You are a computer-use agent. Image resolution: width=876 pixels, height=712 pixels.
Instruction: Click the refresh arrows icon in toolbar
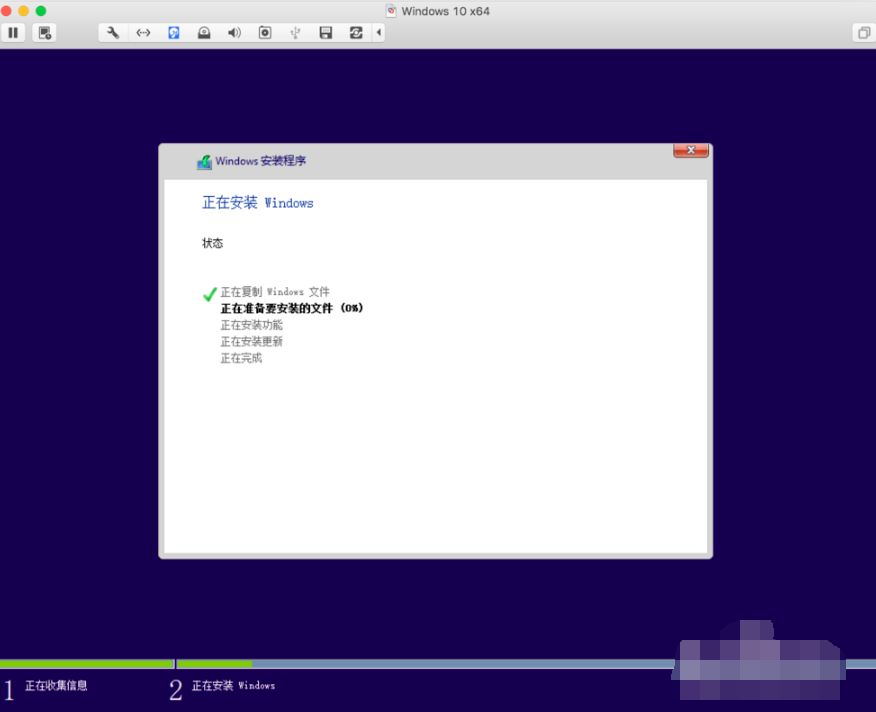356,32
